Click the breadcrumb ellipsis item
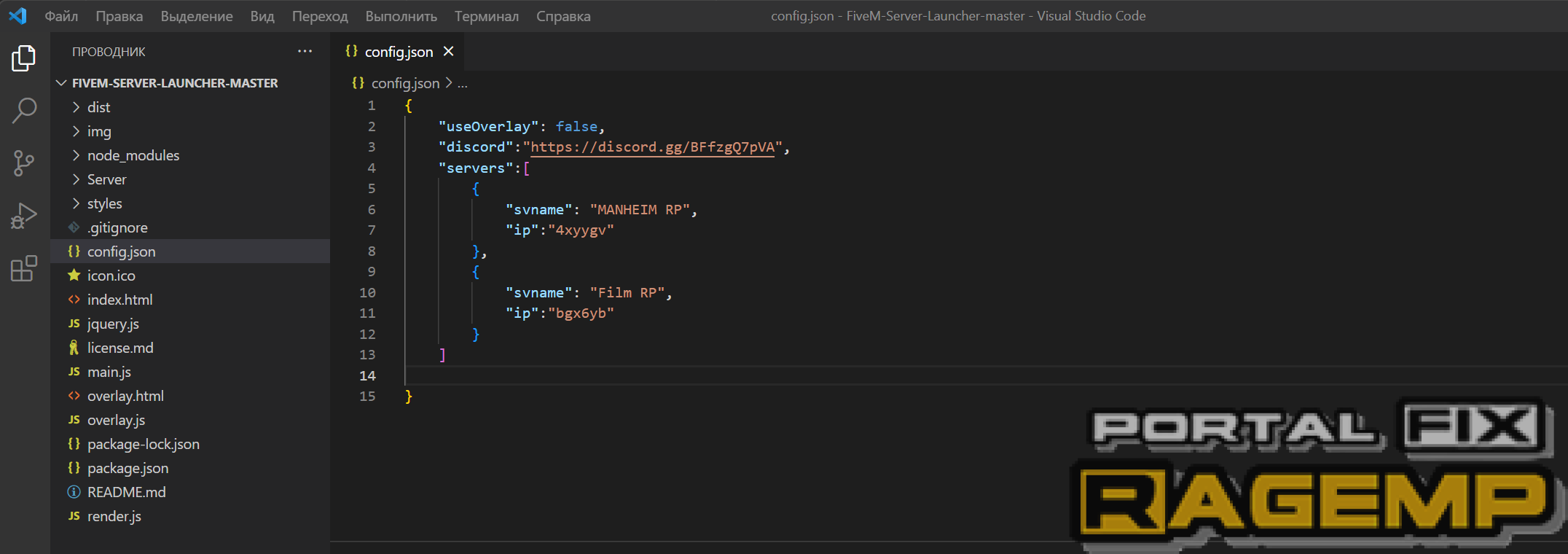 (x=463, y=84)
